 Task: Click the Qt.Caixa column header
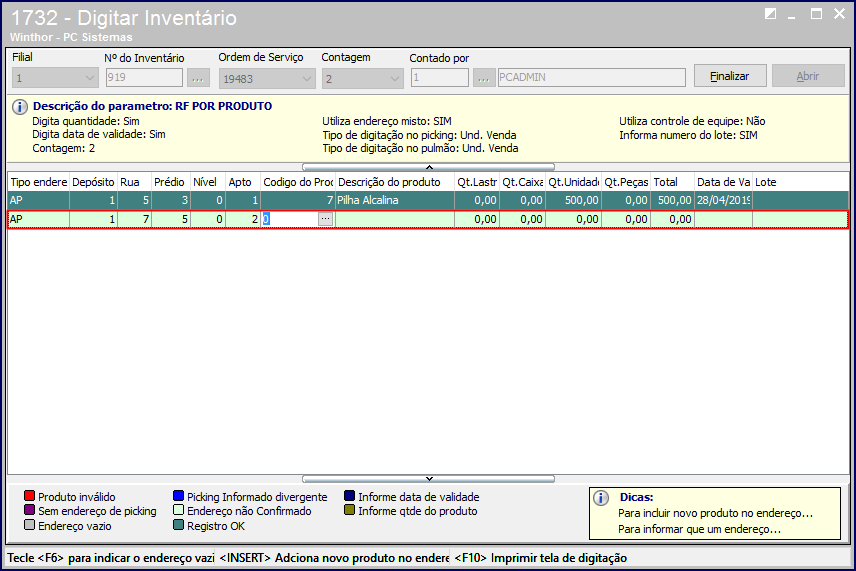click(x=522, y=182)
